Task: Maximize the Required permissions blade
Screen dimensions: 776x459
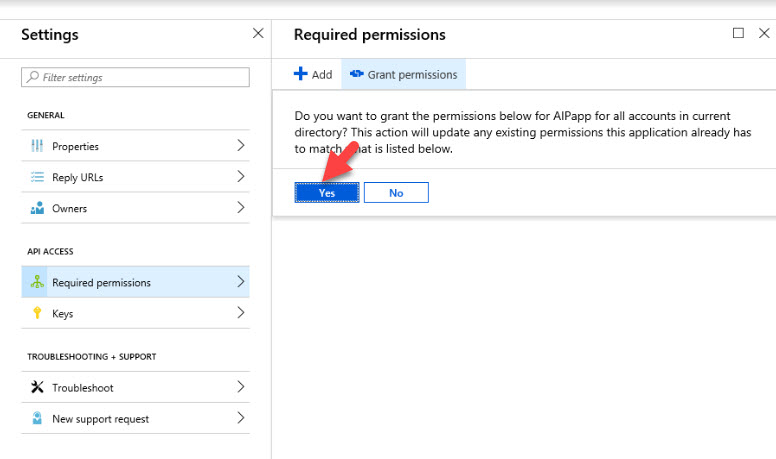Action: tap(738, 33)
